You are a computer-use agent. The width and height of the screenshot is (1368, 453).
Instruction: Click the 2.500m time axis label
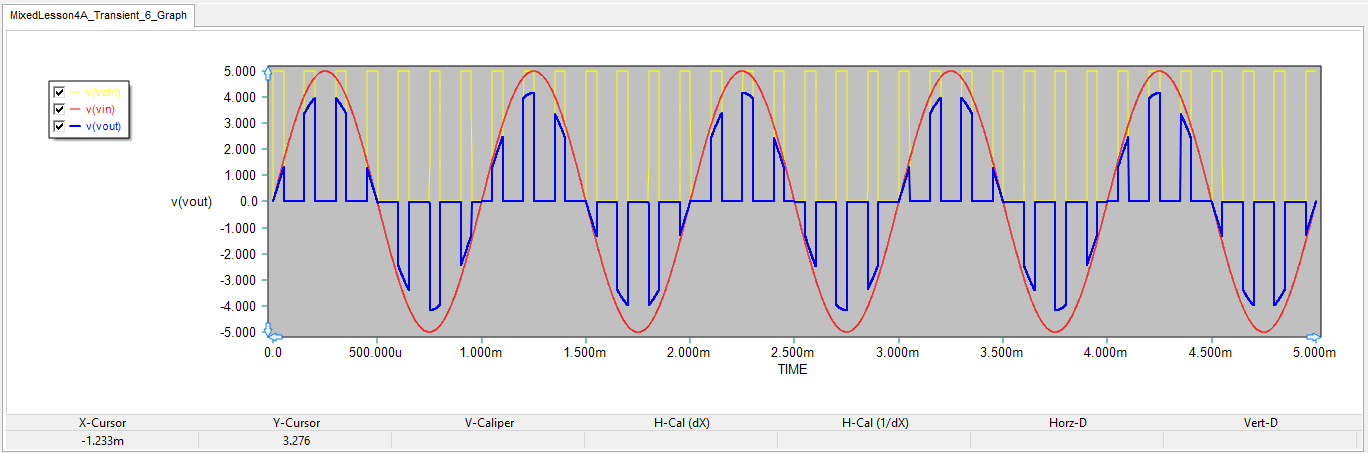tap(793, 353)
